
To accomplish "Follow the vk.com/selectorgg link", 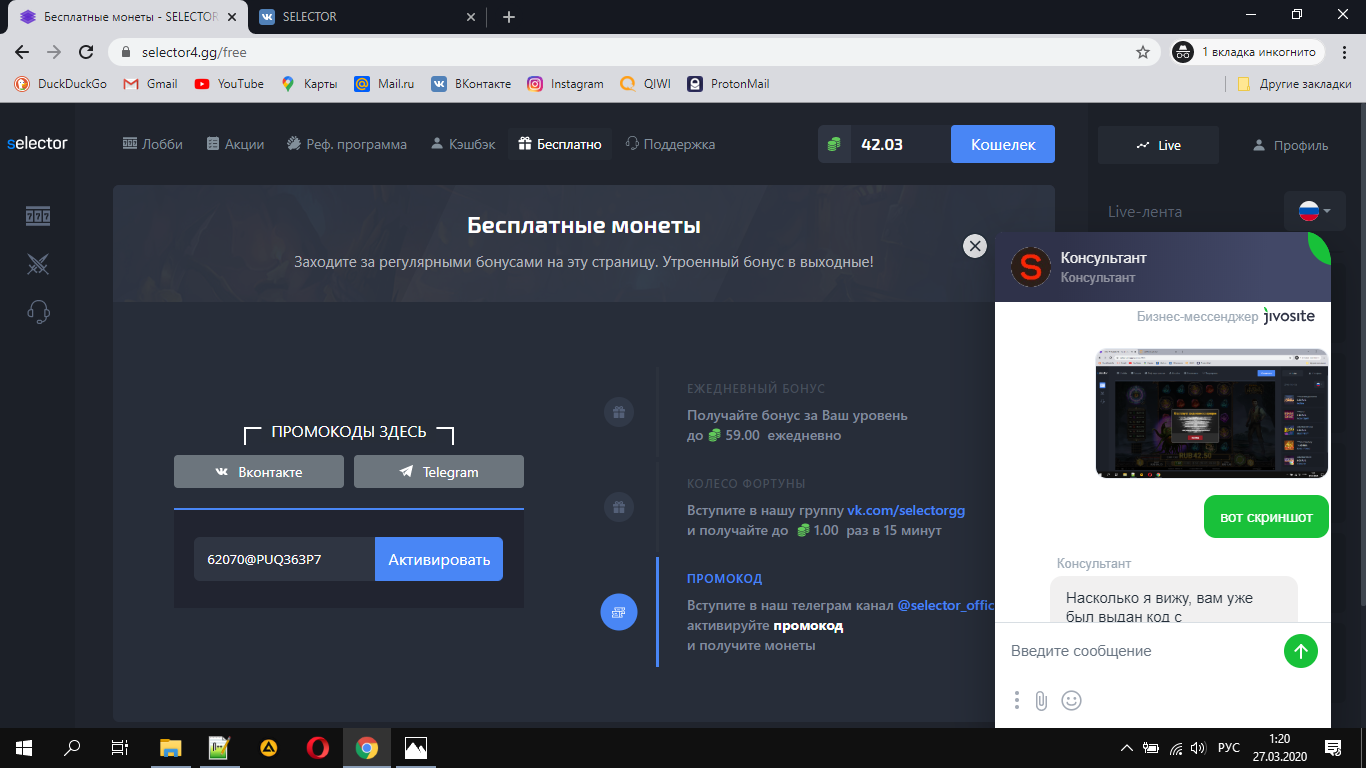I will (906, 510).
